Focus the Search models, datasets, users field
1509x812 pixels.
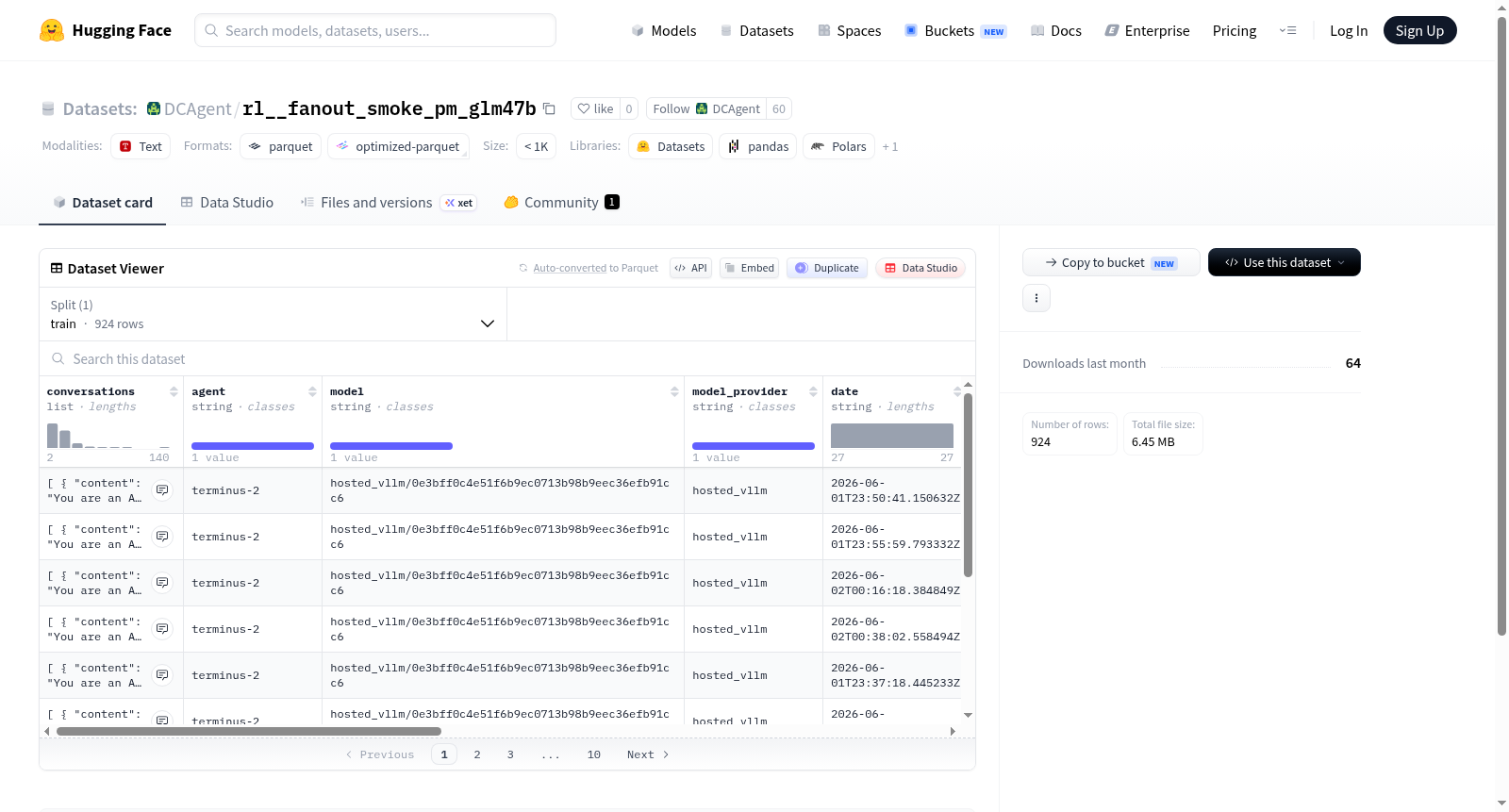tap(375, 30)
